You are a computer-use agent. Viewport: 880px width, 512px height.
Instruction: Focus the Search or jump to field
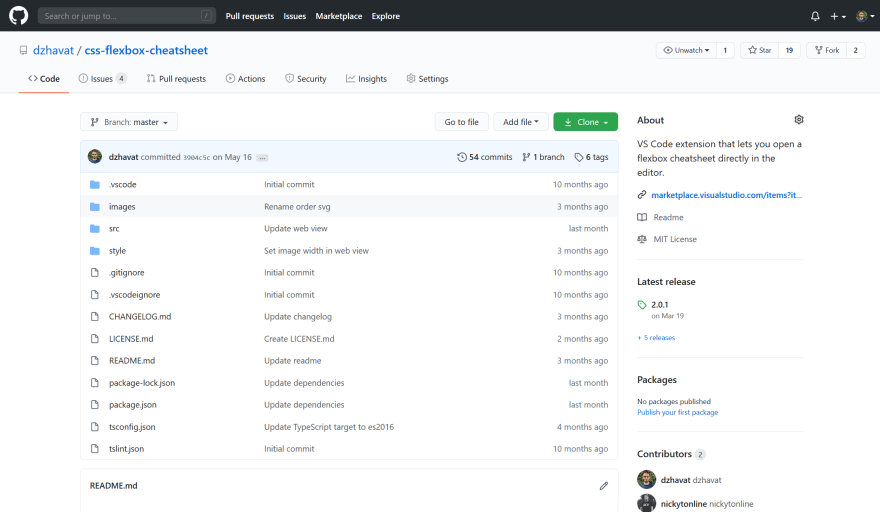click(x=127, y=16)
